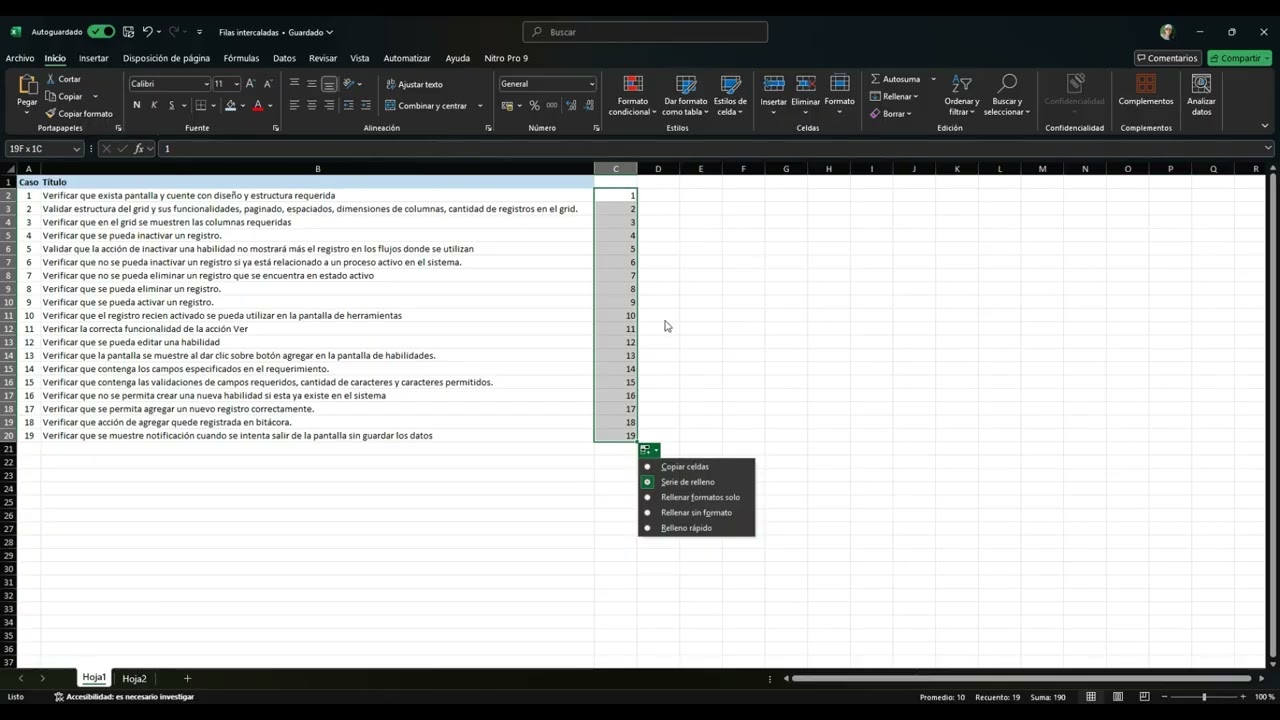Viewport: 1280px width, 720px height.
Task: Toggle italic K formatting
Action: click(154, 105)
